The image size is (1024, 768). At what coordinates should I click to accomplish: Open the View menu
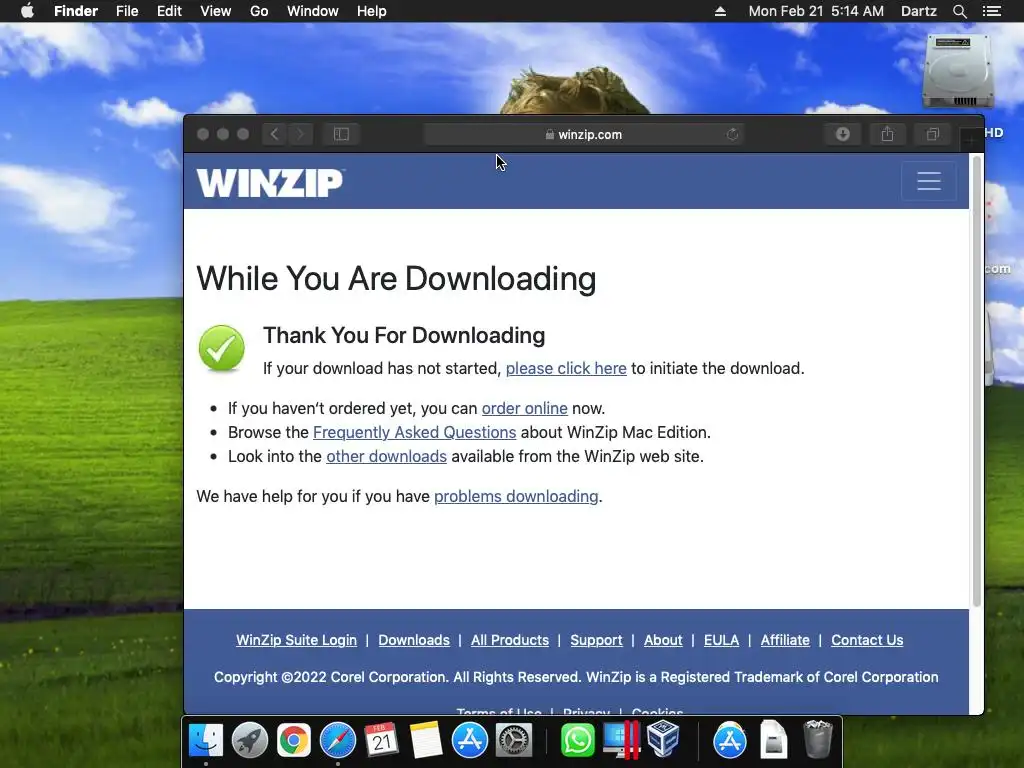216,11
